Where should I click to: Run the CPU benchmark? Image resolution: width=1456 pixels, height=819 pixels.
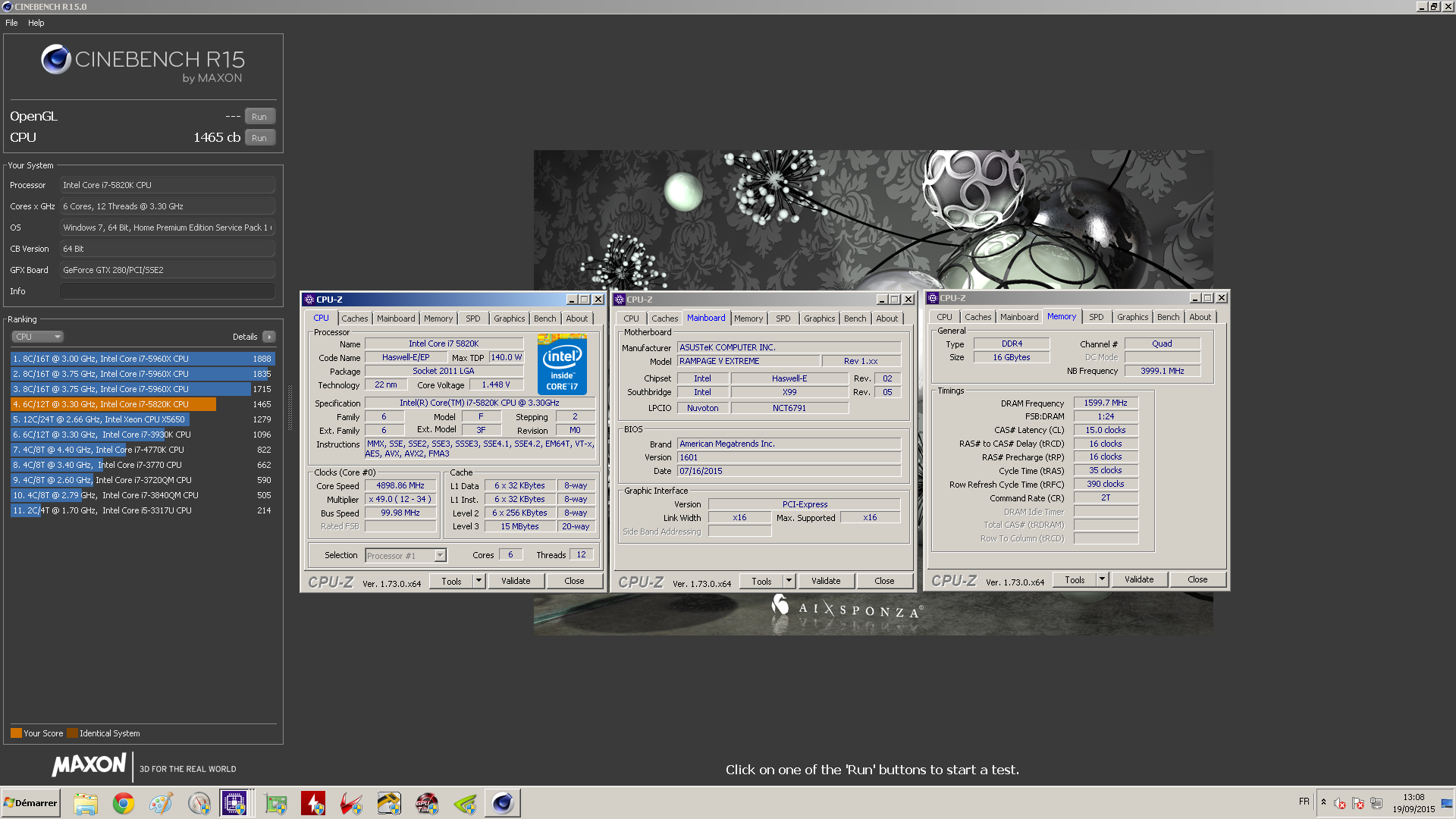[x=259, y=138]
